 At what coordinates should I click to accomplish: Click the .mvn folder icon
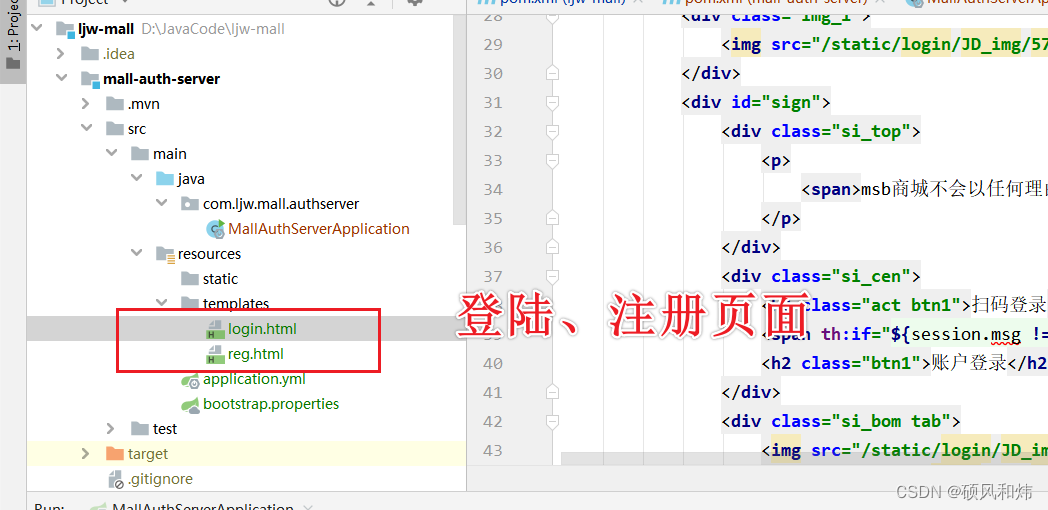tap(115, 104)
